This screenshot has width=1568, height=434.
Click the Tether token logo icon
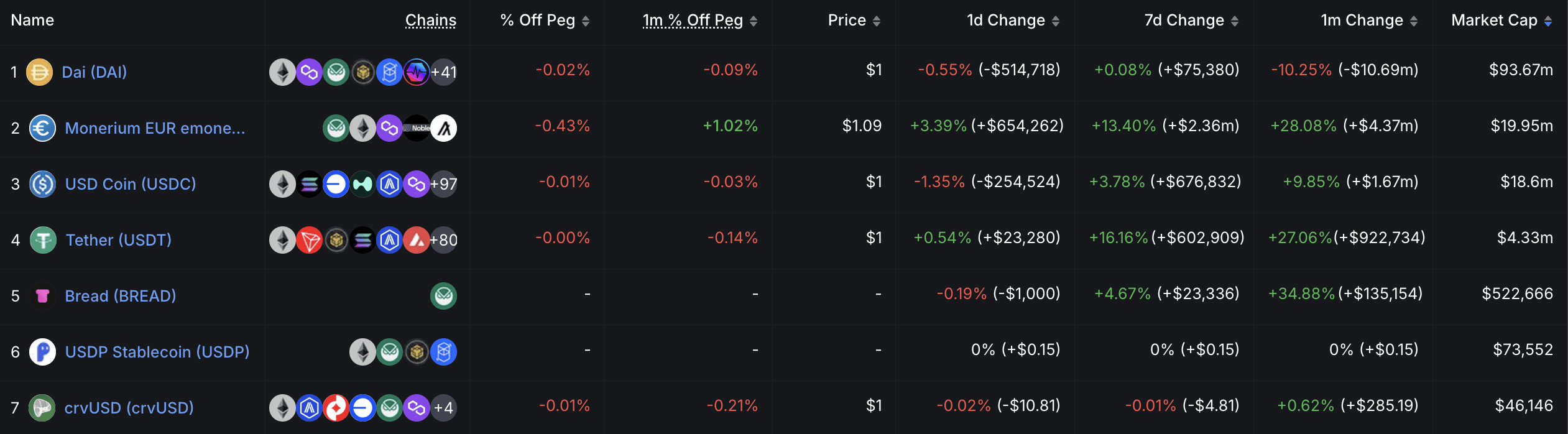point(43,240)
